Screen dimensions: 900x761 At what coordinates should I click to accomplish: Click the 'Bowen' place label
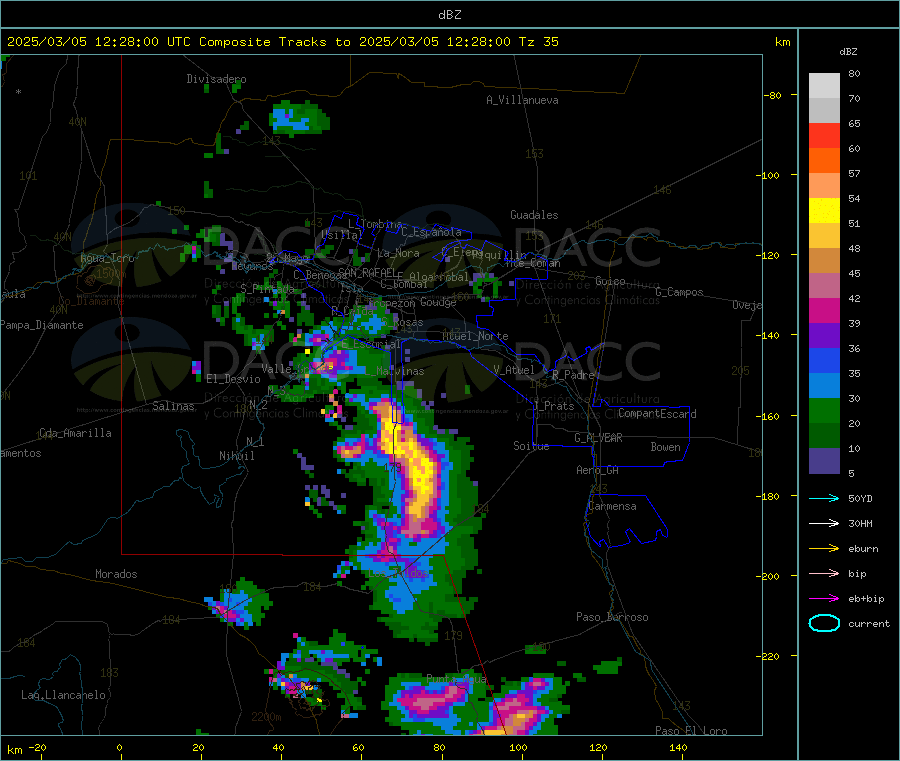pos(665,447)
